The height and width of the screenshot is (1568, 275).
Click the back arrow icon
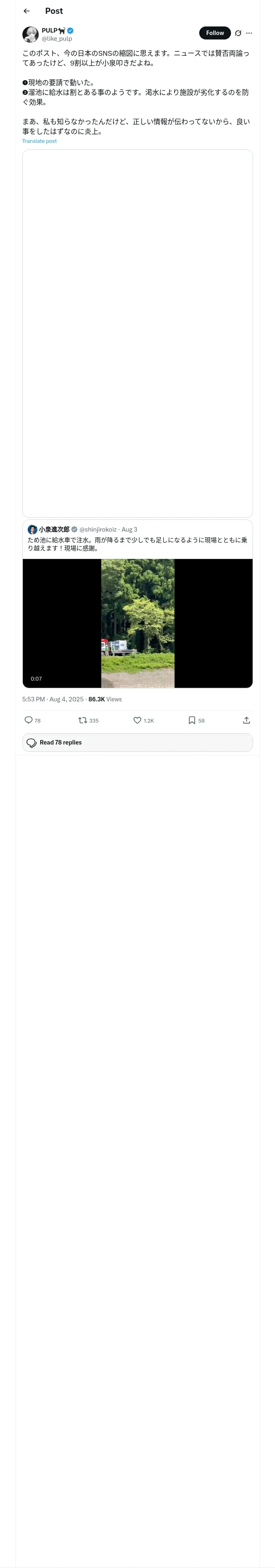tap(26, 11)
